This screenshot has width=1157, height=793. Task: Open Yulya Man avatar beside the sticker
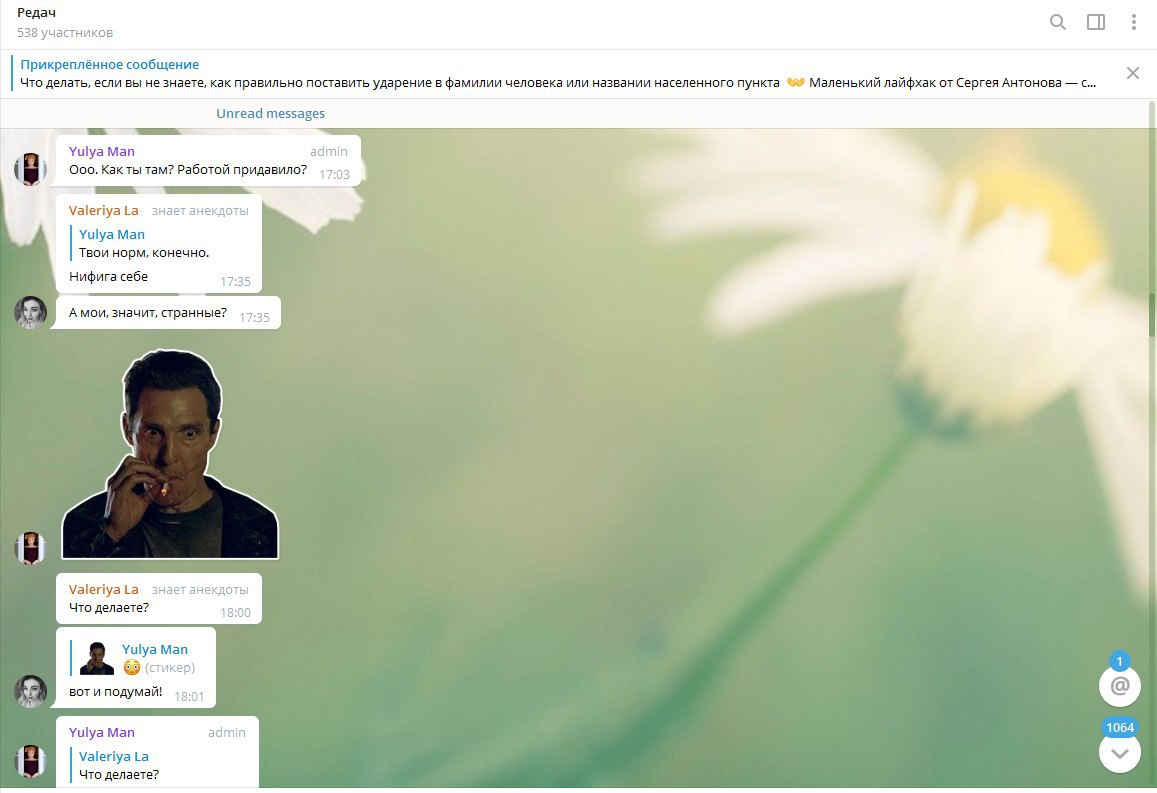click(30, 547)
